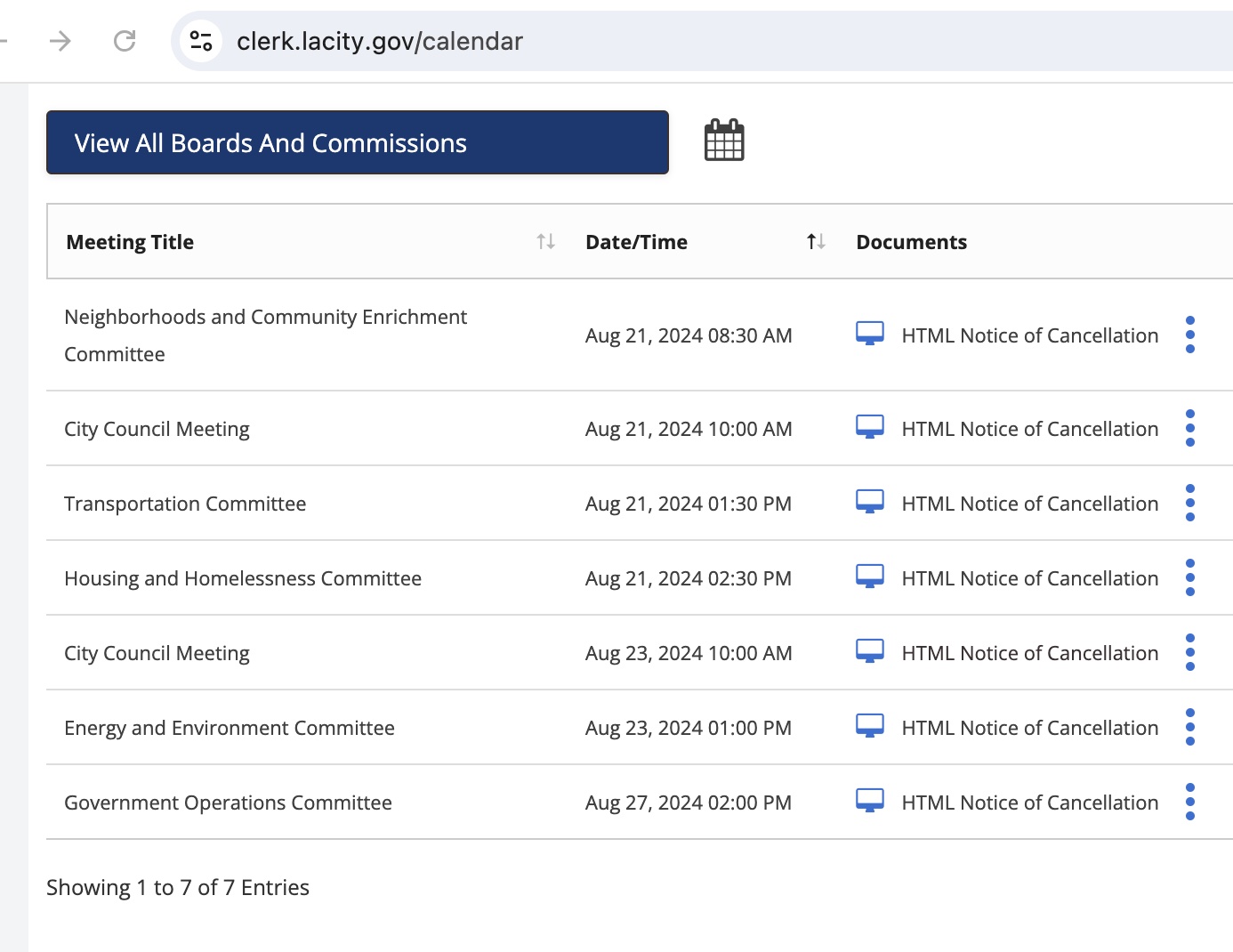Show more options for Aug 23 City Council Meeting
1233x952 pixels.
tap(1189, 653)
